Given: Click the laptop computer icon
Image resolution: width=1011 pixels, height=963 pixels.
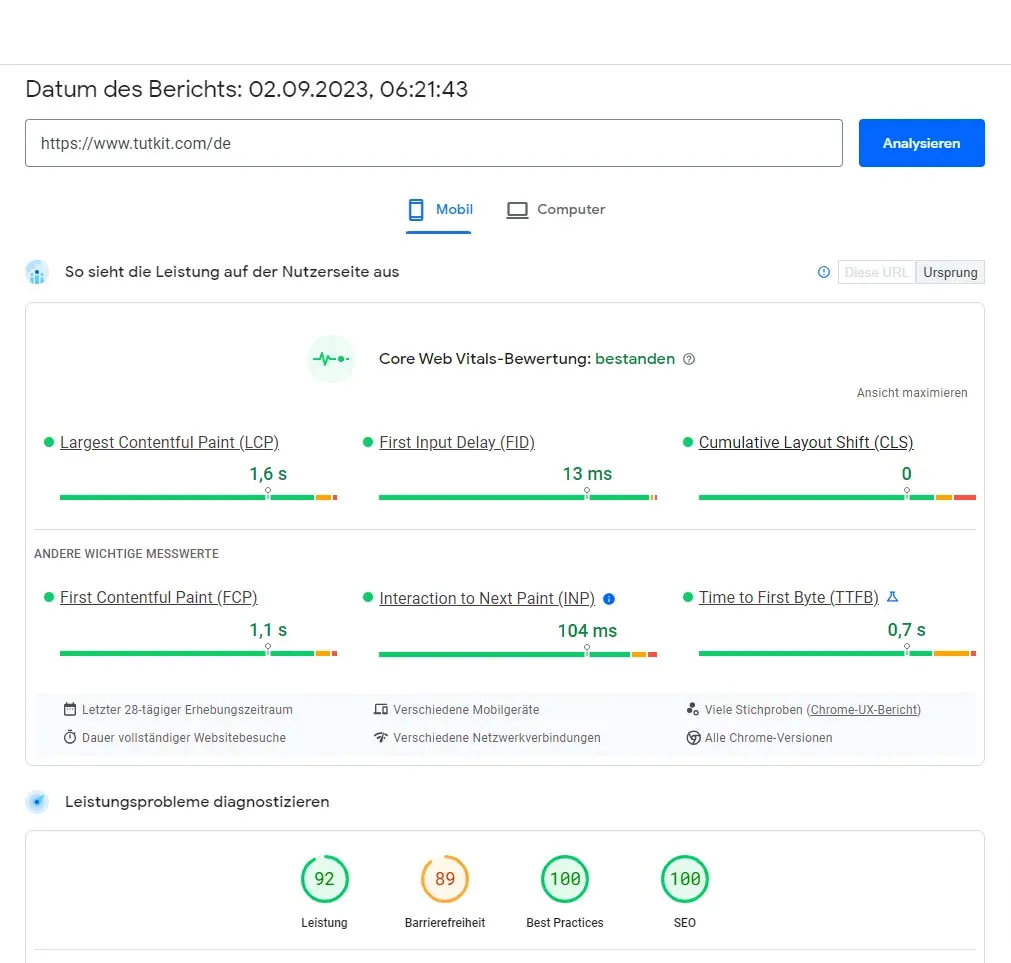Looking at the screenshot, I should 517,210.
